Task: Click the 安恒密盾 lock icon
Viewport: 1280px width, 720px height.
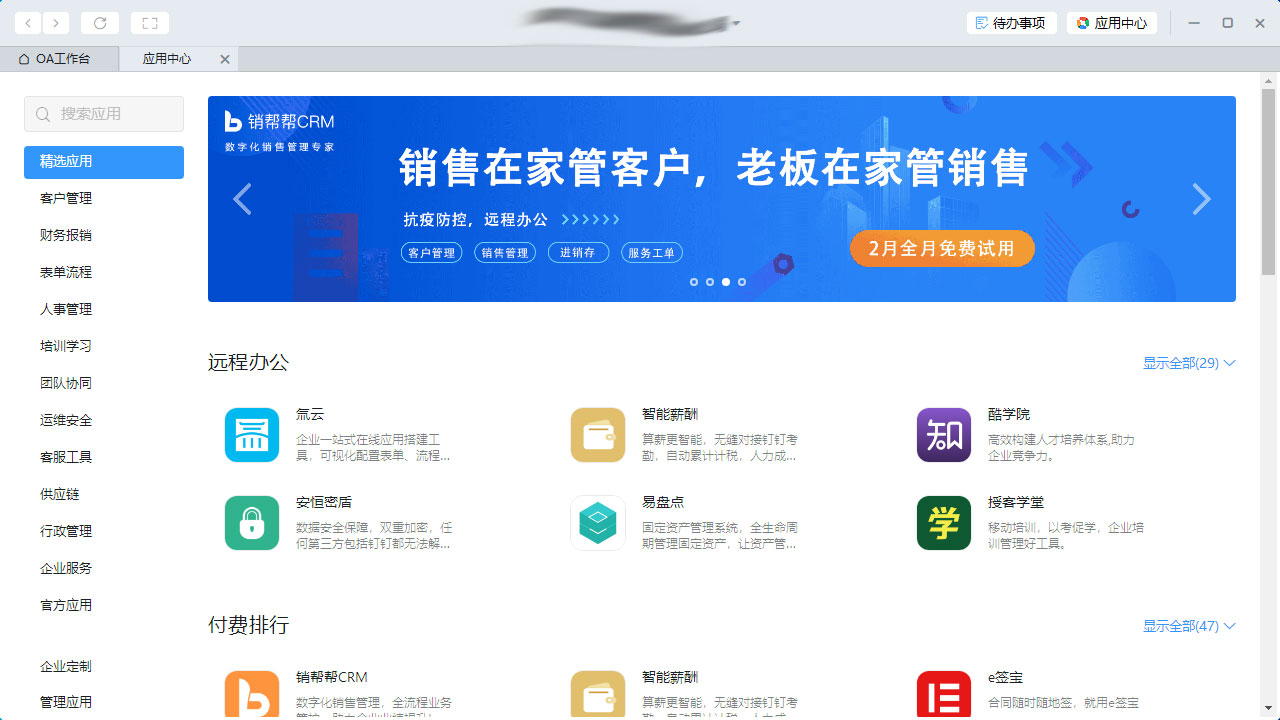Action: [251, 523]
